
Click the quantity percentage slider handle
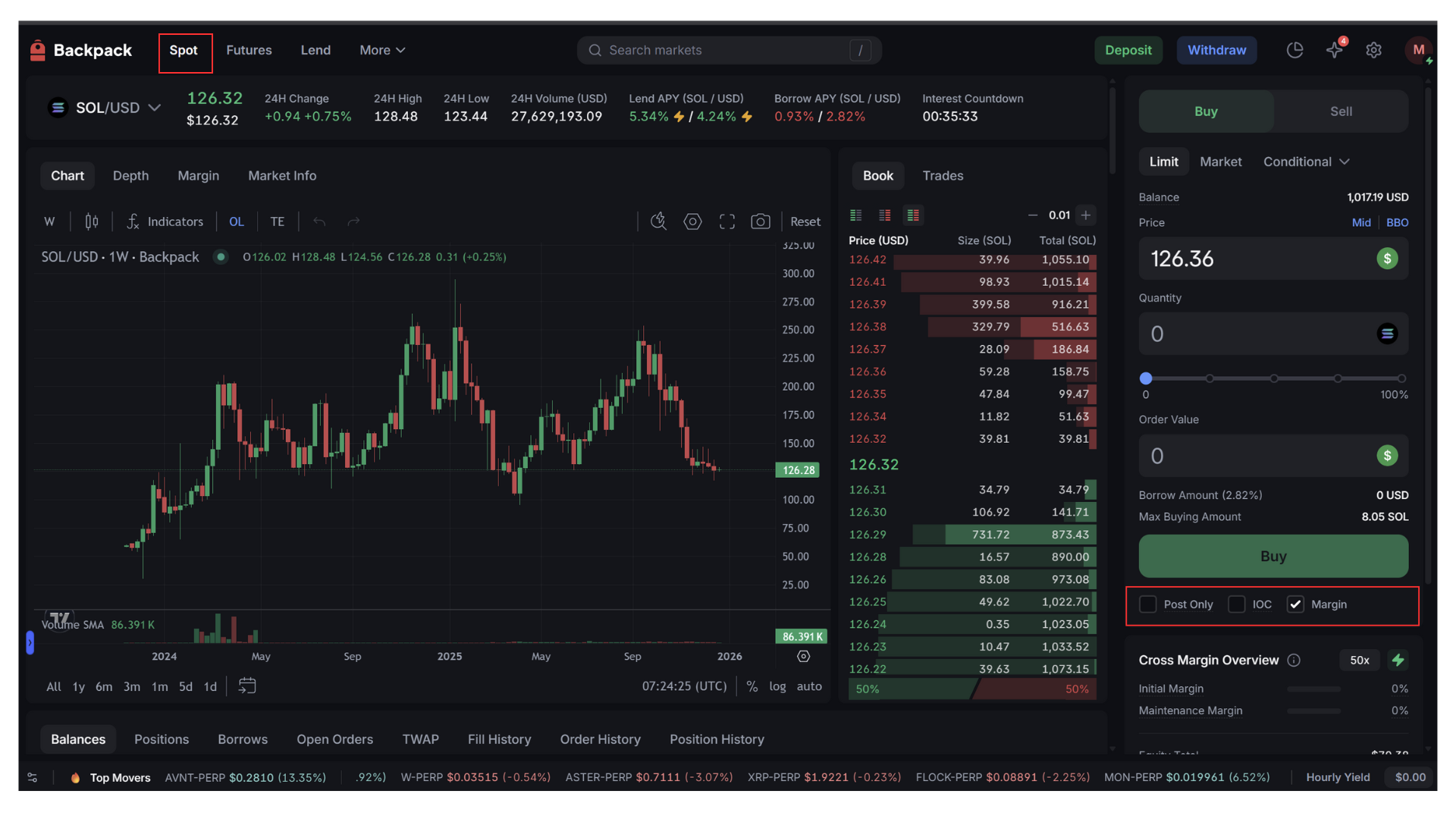1146,378
